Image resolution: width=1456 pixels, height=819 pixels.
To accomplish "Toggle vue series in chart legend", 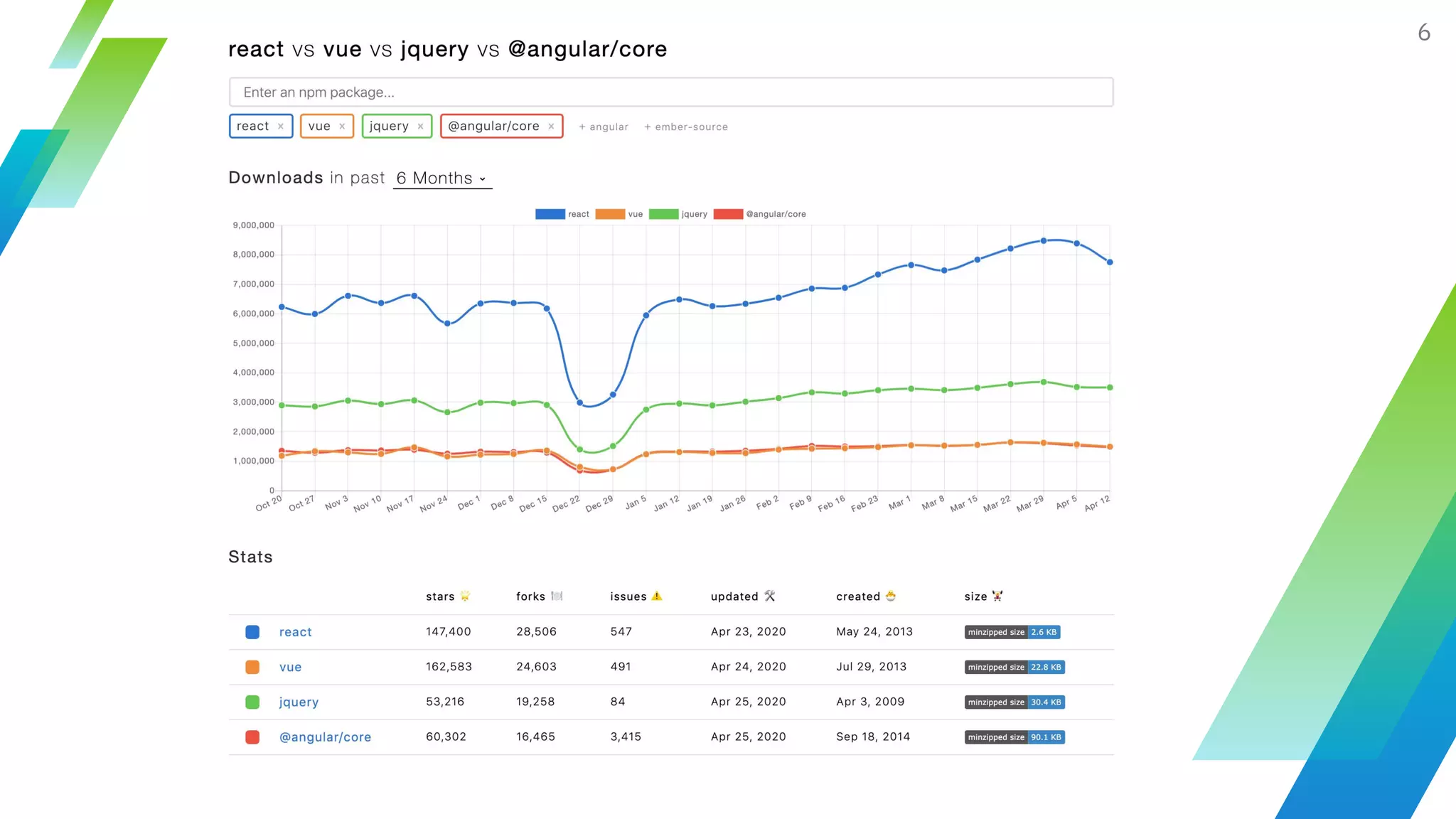I will point(610,214).
